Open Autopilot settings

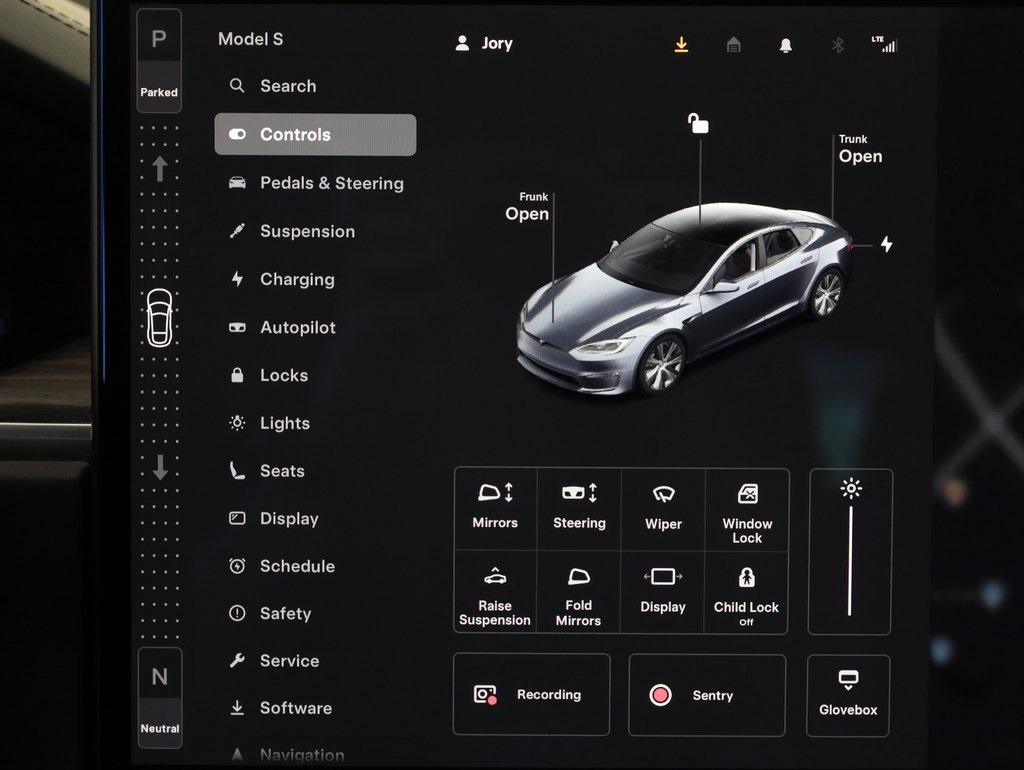point(282,327)
